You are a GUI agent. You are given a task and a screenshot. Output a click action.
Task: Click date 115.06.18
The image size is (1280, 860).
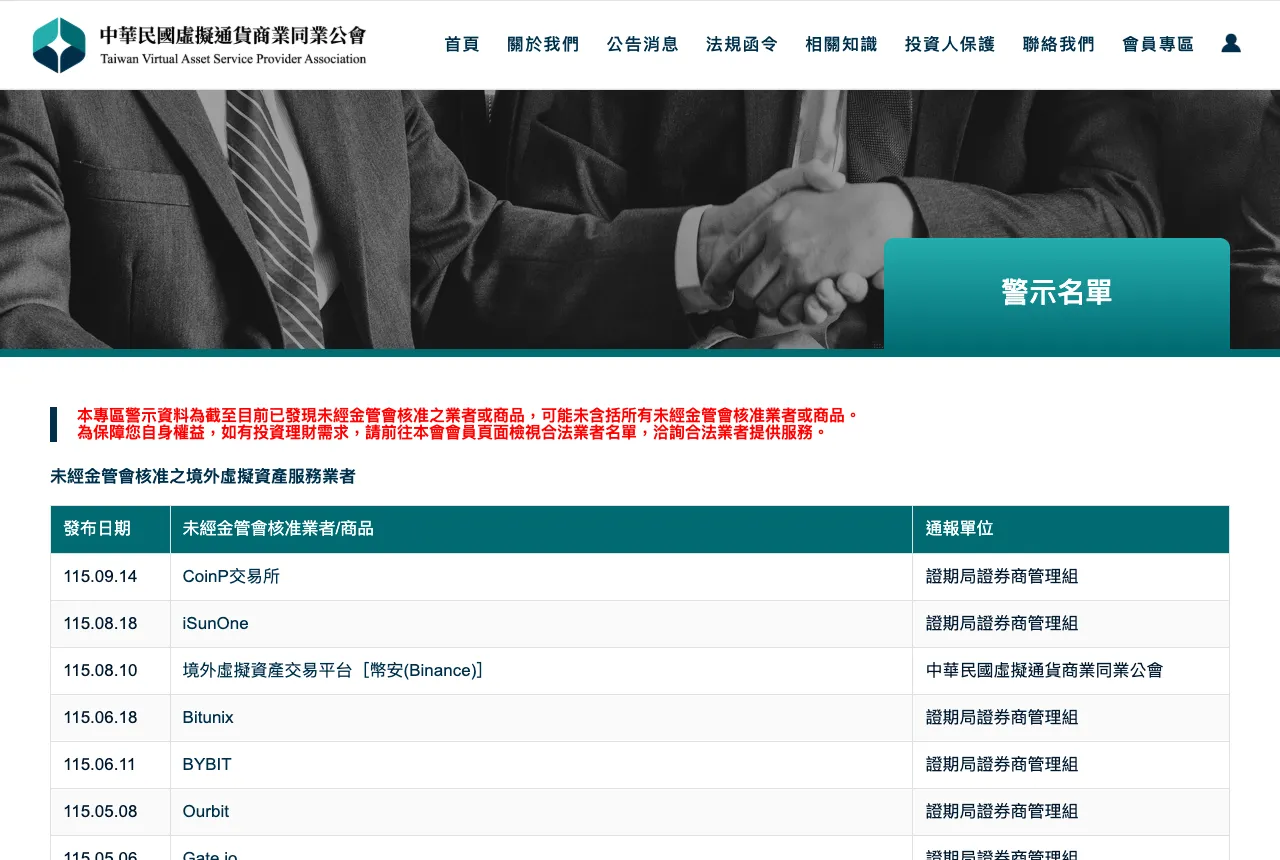tap(100, 717)
